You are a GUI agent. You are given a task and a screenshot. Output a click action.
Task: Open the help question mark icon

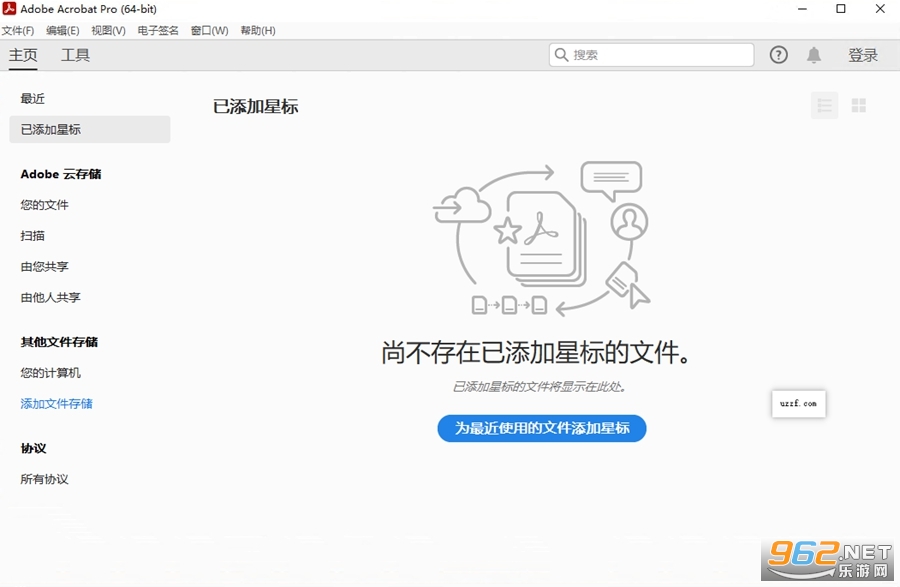coord(778,55)
